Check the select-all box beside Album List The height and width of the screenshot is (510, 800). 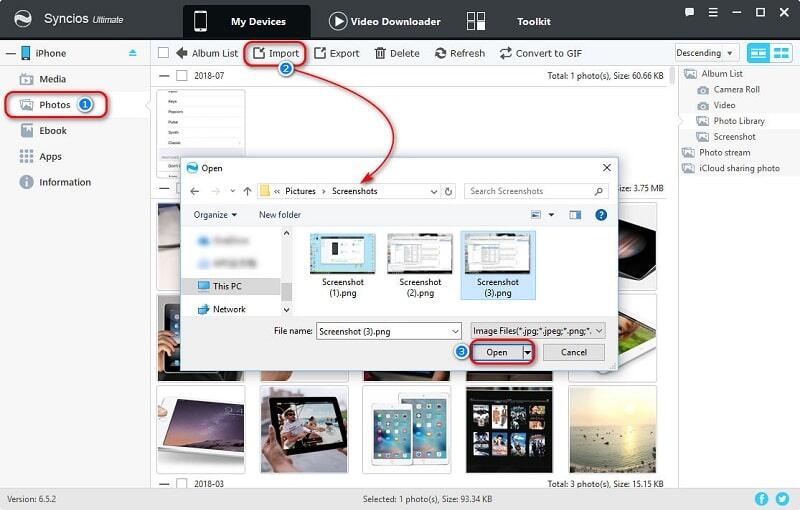coord(163,53)
